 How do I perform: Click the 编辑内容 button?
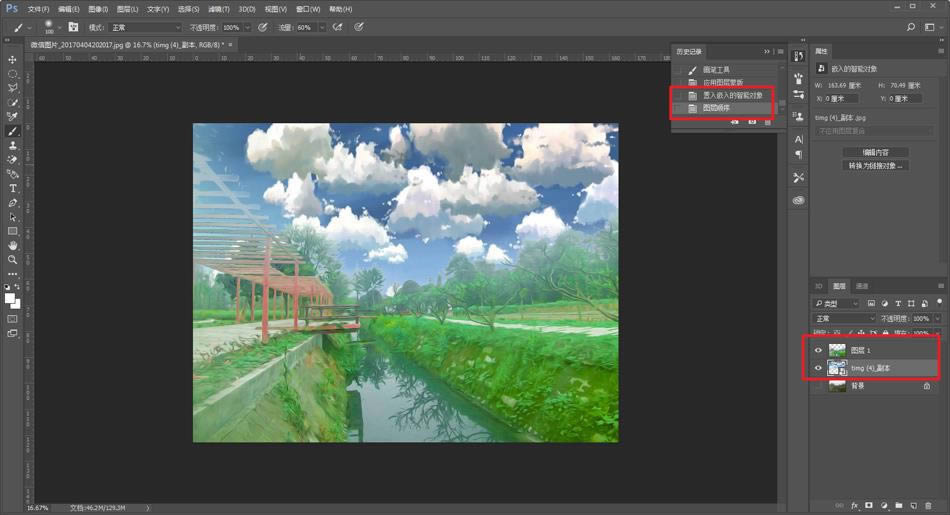click(x=875, y=152)
